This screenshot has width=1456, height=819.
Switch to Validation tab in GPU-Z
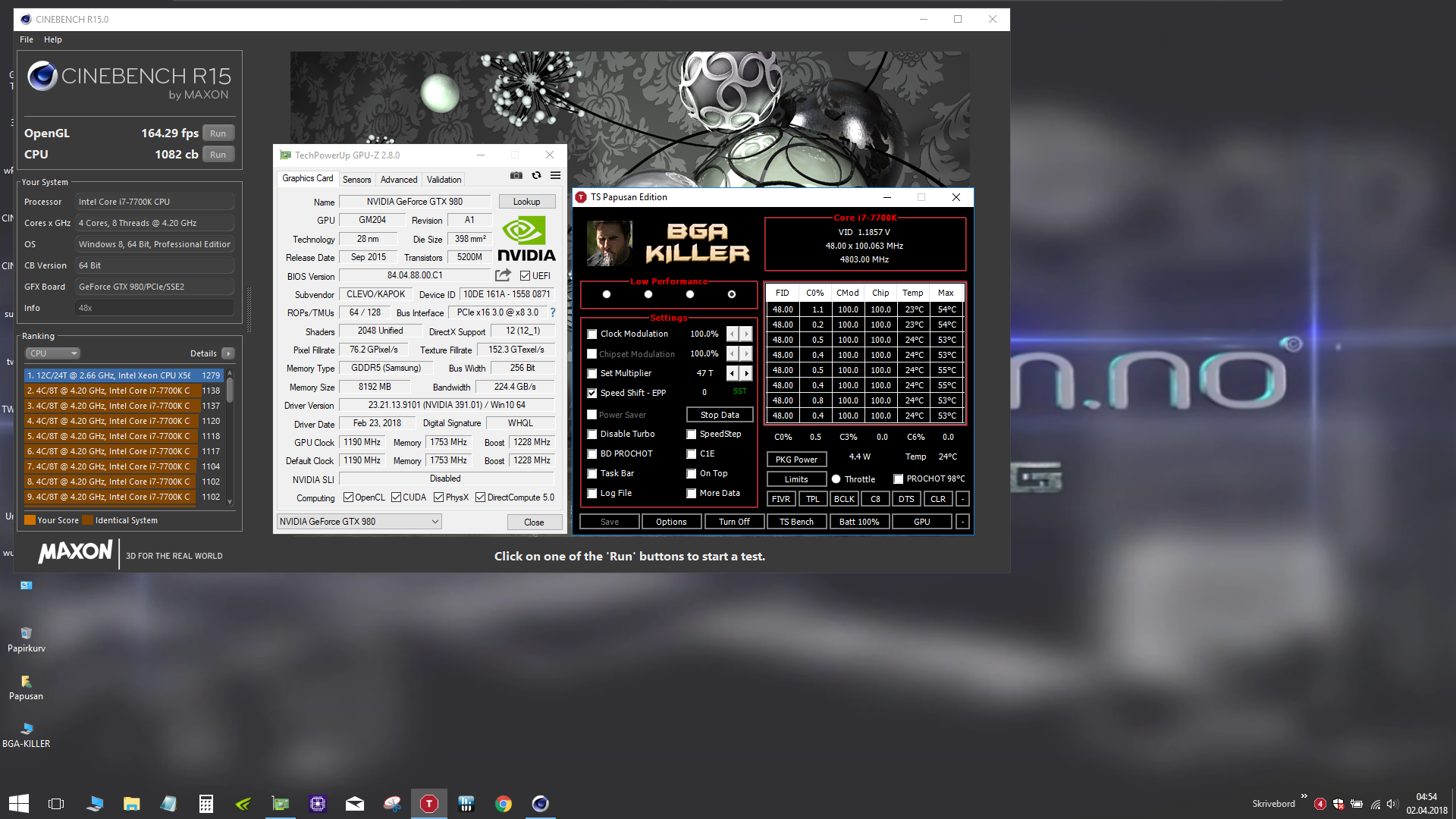point(444,180)
